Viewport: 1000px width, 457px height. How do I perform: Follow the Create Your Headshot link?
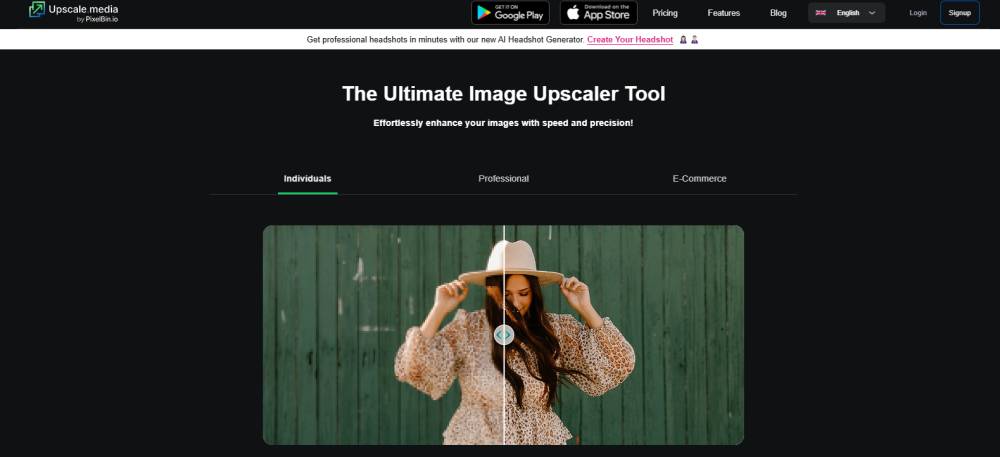point(630,40)
